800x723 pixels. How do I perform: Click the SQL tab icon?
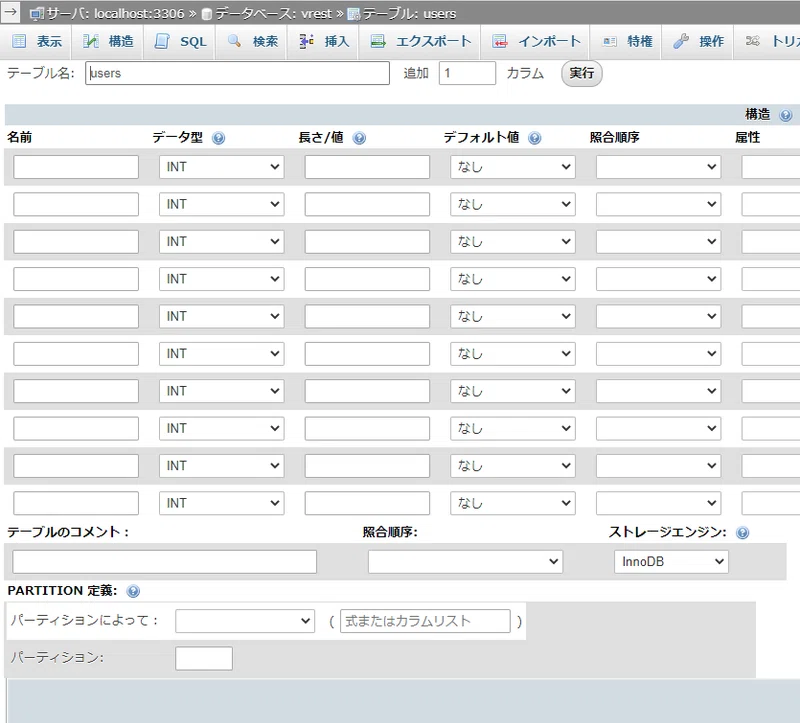pos(162,41)
